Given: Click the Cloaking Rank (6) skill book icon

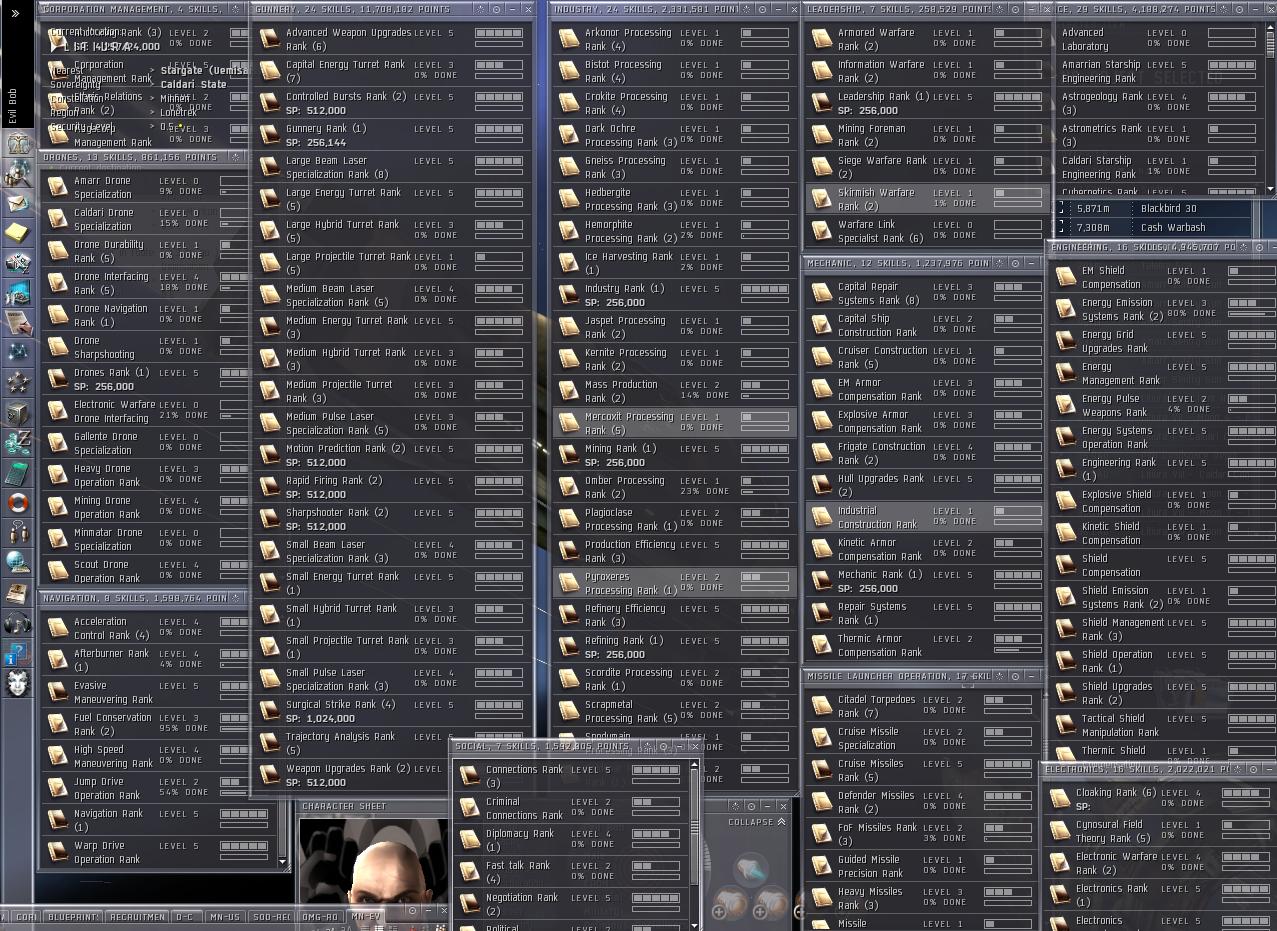Looking at the screenshot, I should pyautogui.click(x=1060, y=799).
